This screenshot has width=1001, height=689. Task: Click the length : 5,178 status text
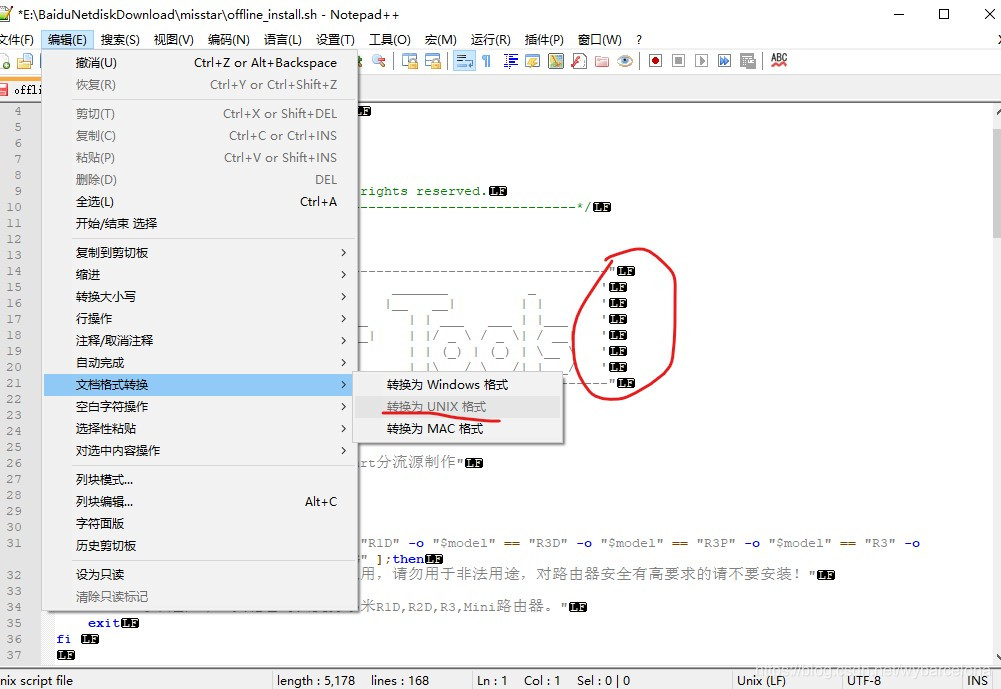tap(316, 681)
